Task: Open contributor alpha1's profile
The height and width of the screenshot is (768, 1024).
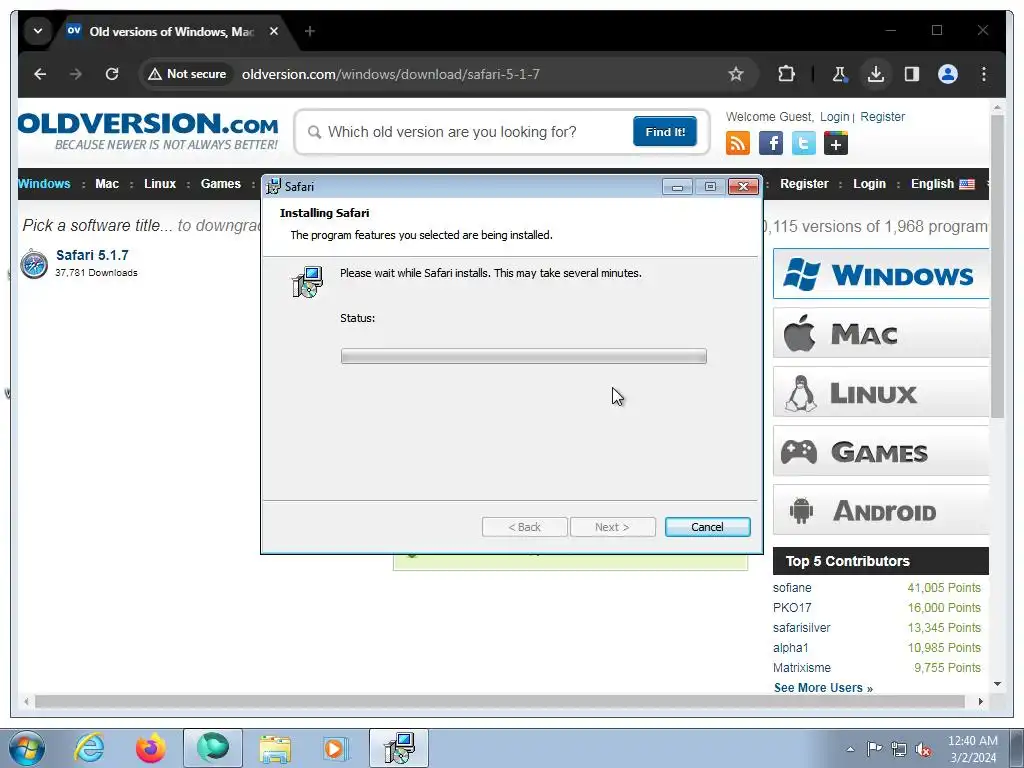Action: click(x=790, y=648)
